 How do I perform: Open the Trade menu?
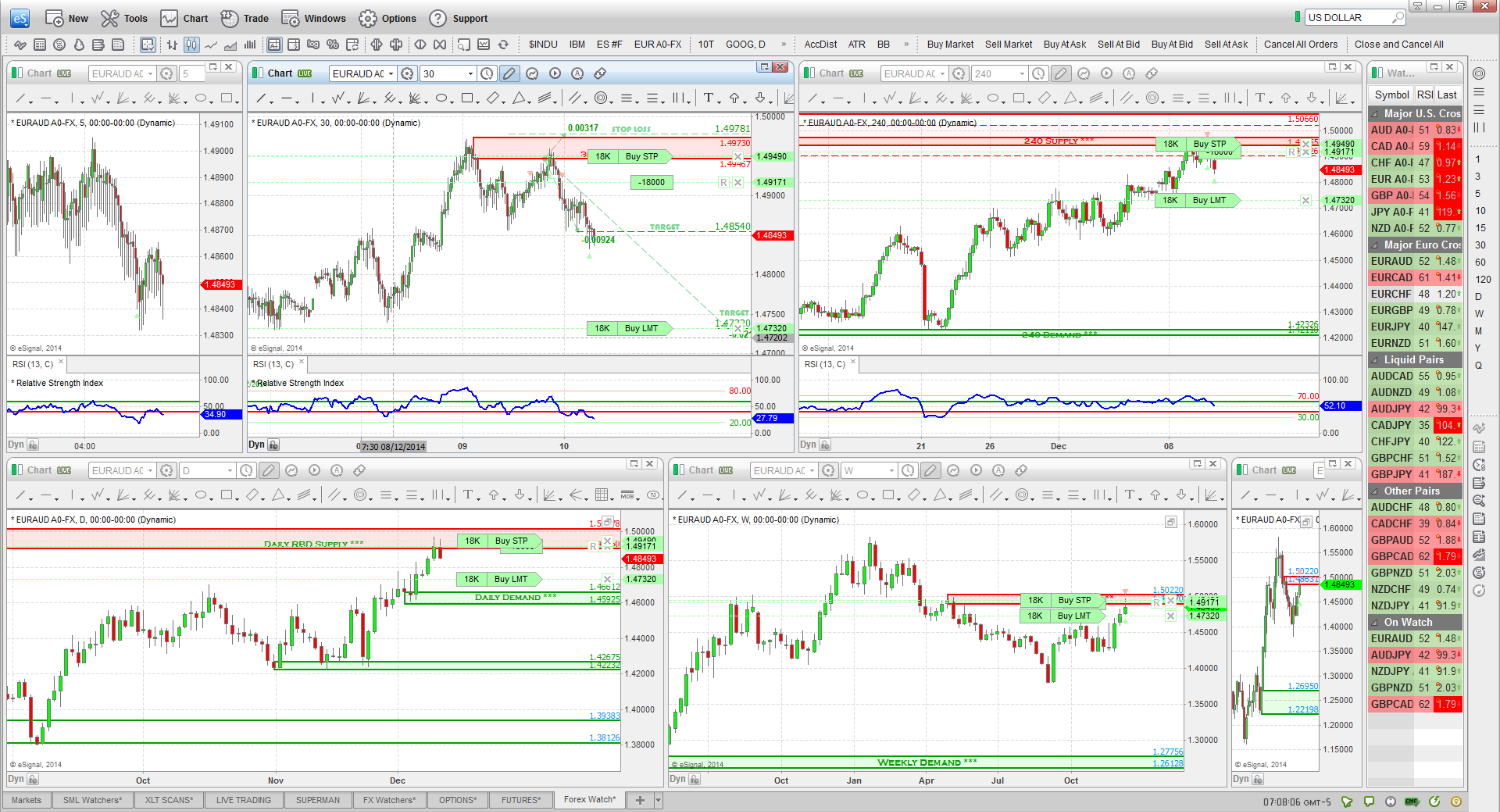click(244, 18)
